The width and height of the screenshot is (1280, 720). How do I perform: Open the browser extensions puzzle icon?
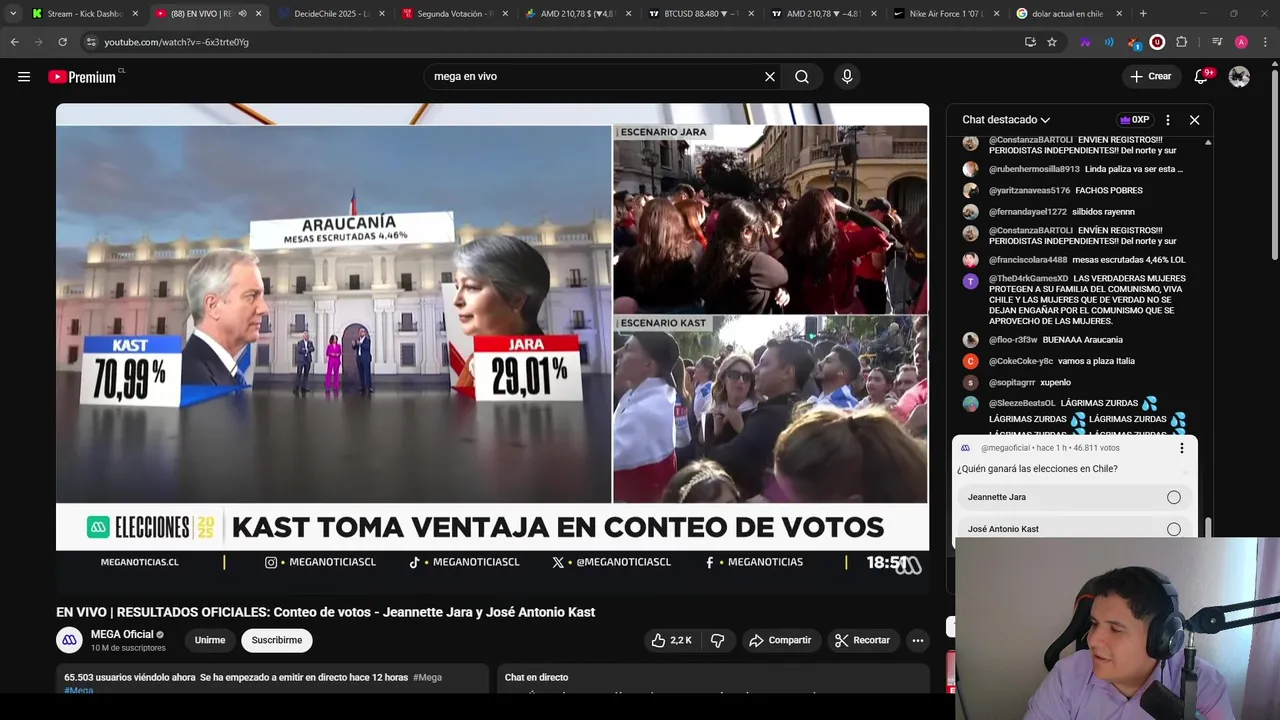click(x=1181, y=42)
